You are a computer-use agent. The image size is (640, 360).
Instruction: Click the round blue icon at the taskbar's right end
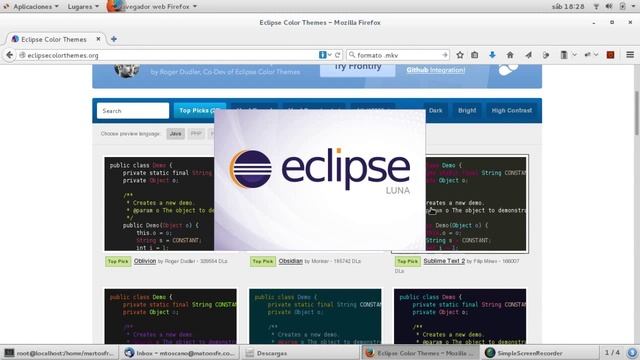632,353
